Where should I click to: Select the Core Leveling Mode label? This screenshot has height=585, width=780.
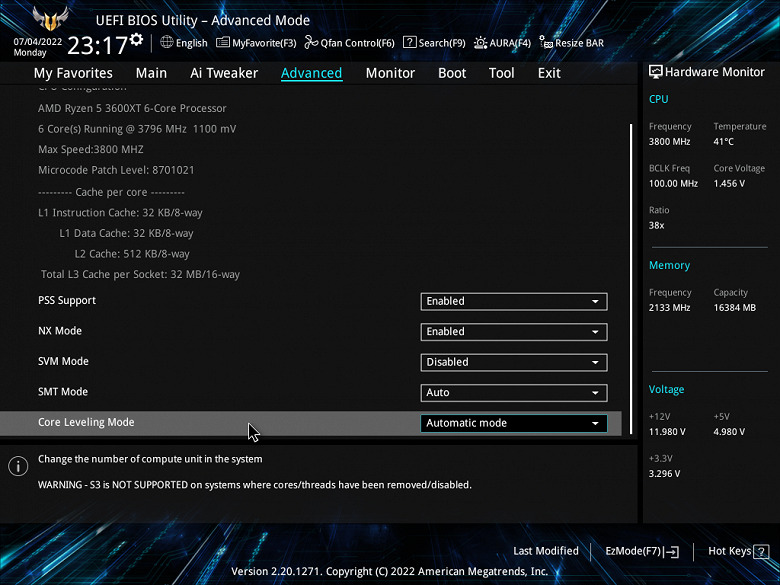pos(86,422)
